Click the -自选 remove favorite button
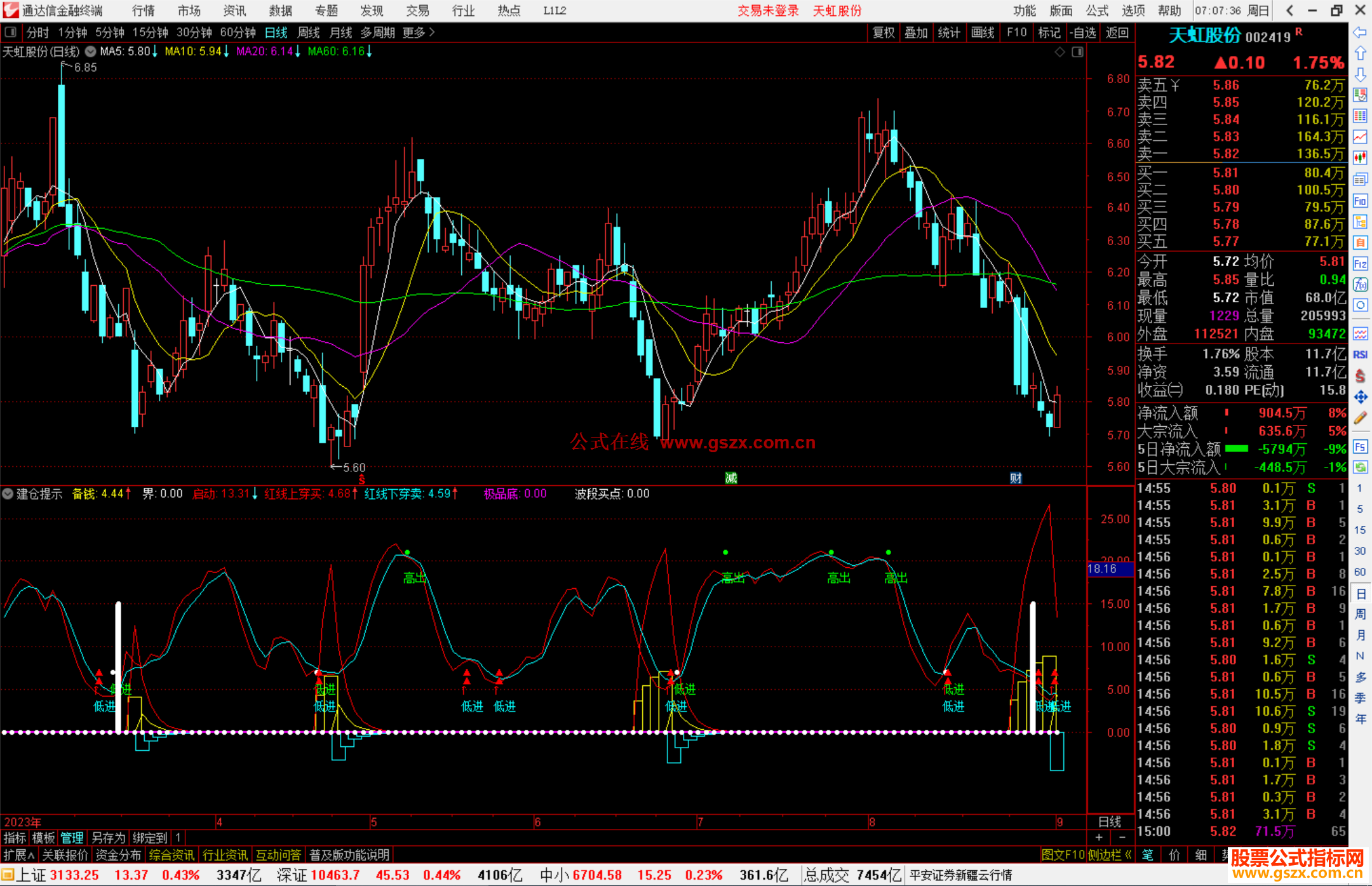Screen dimensions: 1372x886 (x=1082, y=32)
